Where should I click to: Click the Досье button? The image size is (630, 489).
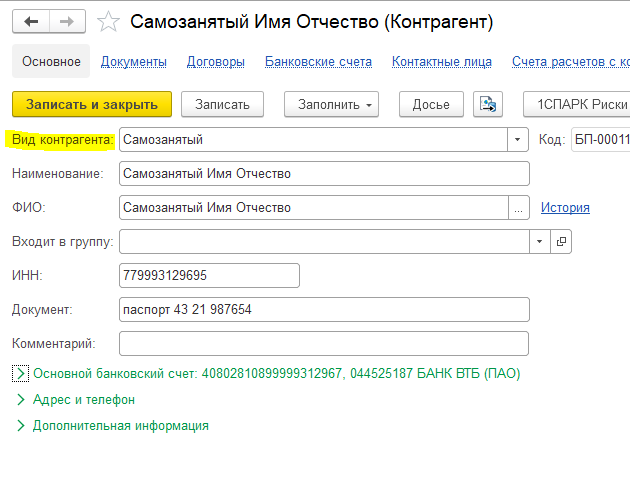point(431,104)
